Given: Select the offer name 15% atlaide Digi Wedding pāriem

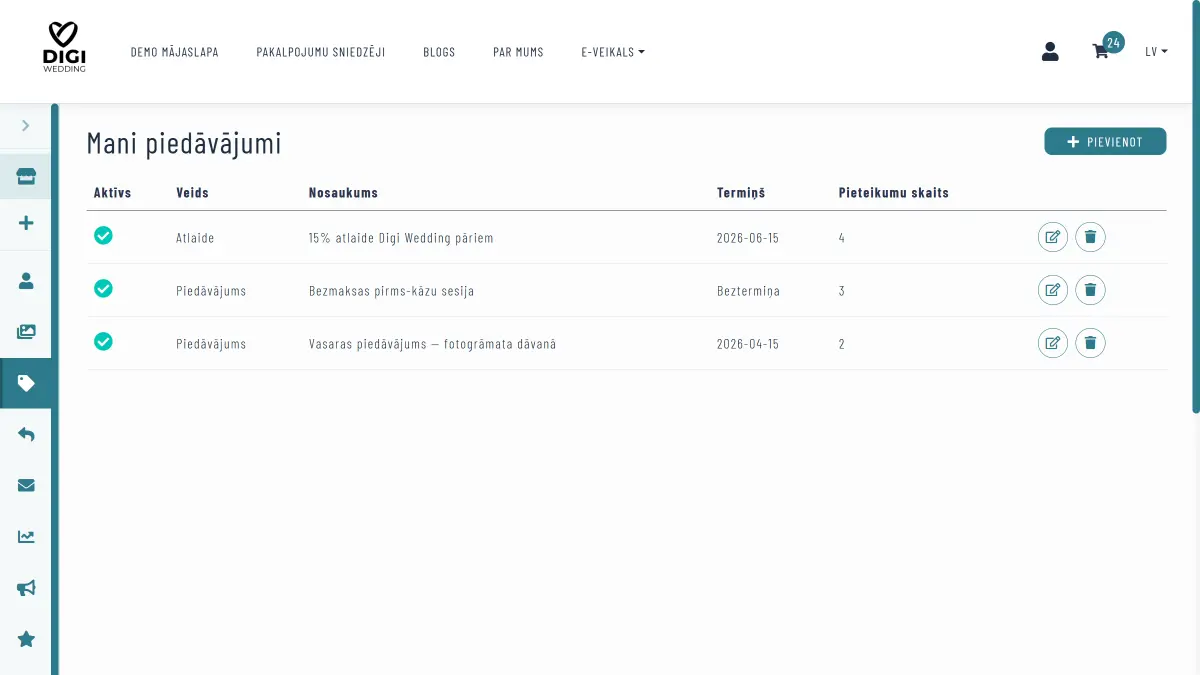Looking at the screenshot, I should 401,238.
